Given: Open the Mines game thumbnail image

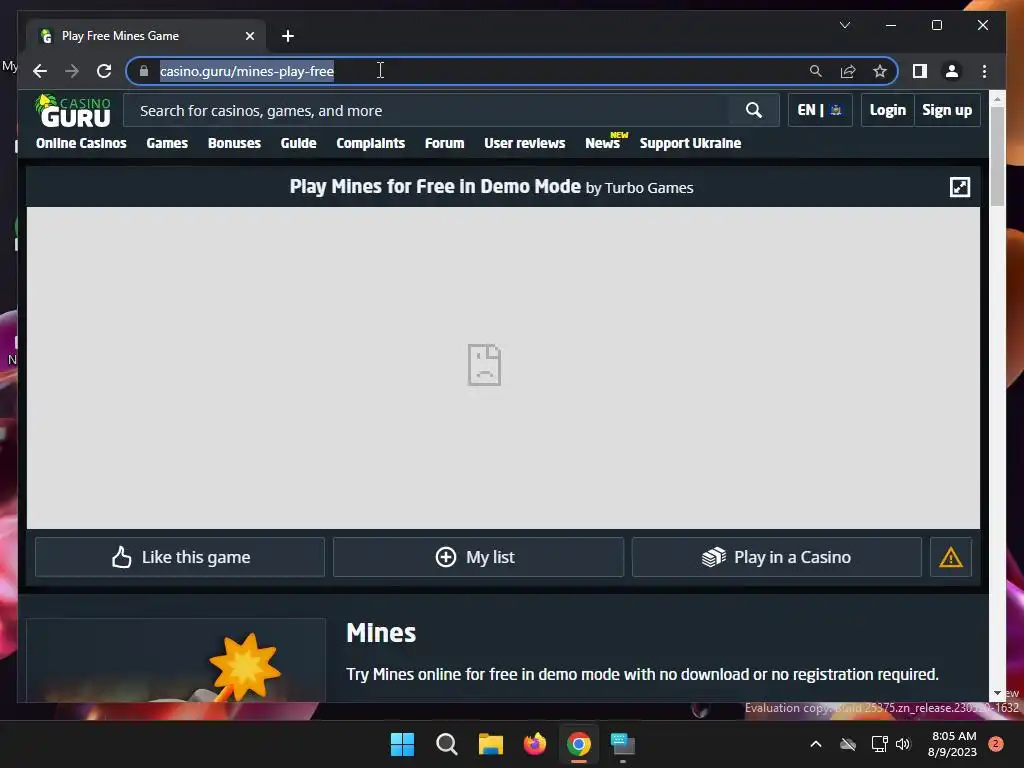Looking at the screenshot, I should pyautogui.click(x=176, y=660).
